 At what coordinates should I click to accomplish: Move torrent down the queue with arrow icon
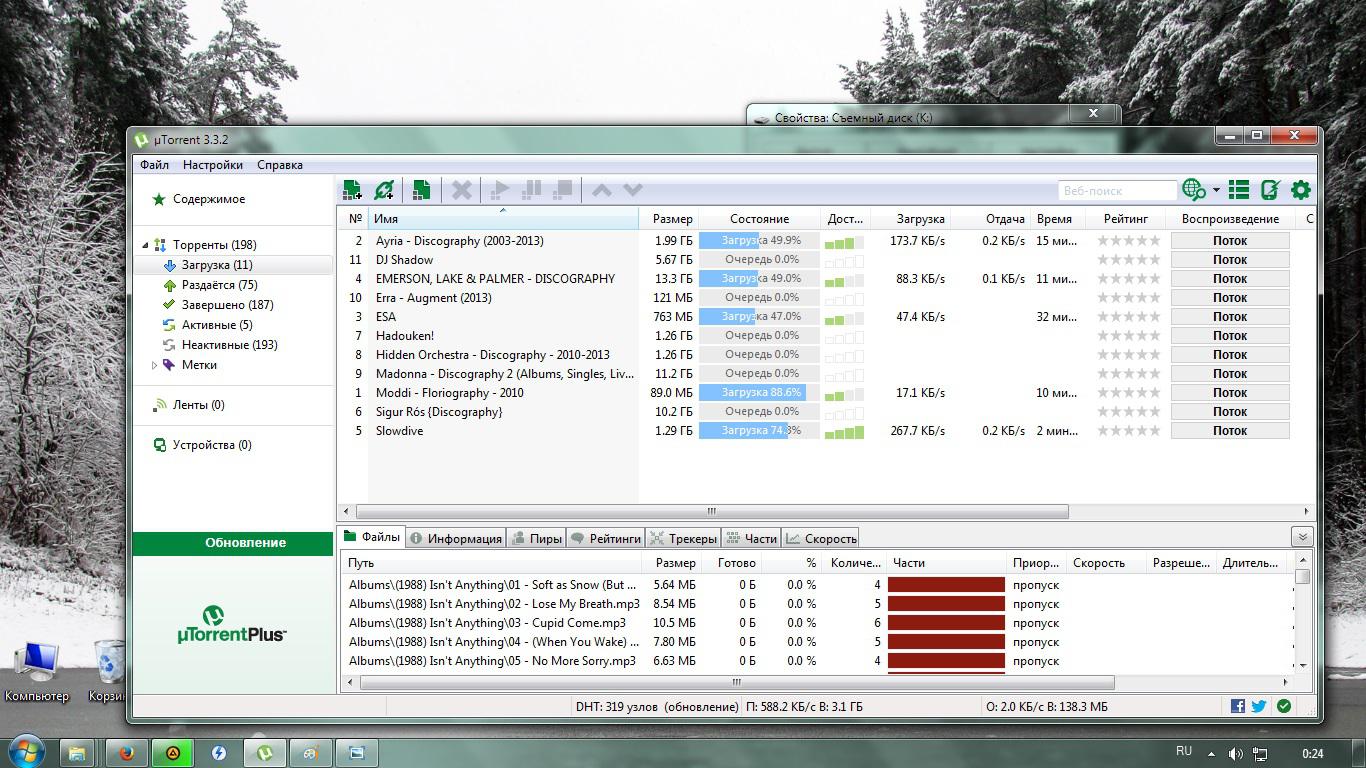[633, 190]
